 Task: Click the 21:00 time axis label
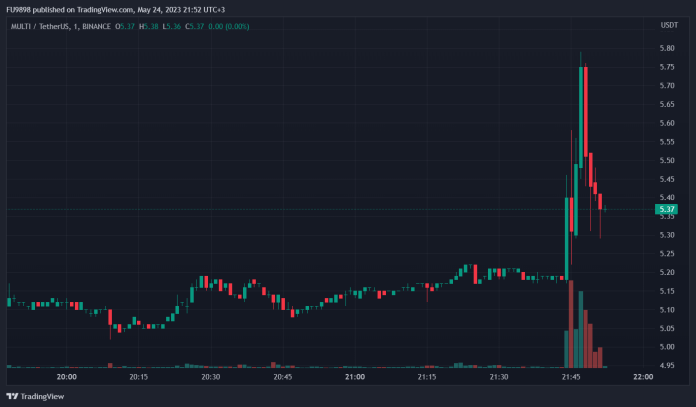tap(355, 377)
